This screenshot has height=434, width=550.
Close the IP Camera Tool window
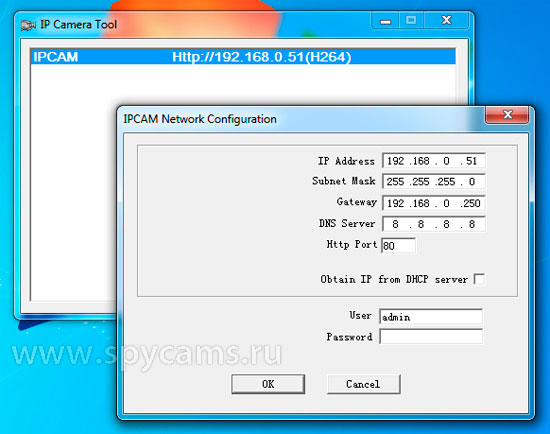click(446, 20)
